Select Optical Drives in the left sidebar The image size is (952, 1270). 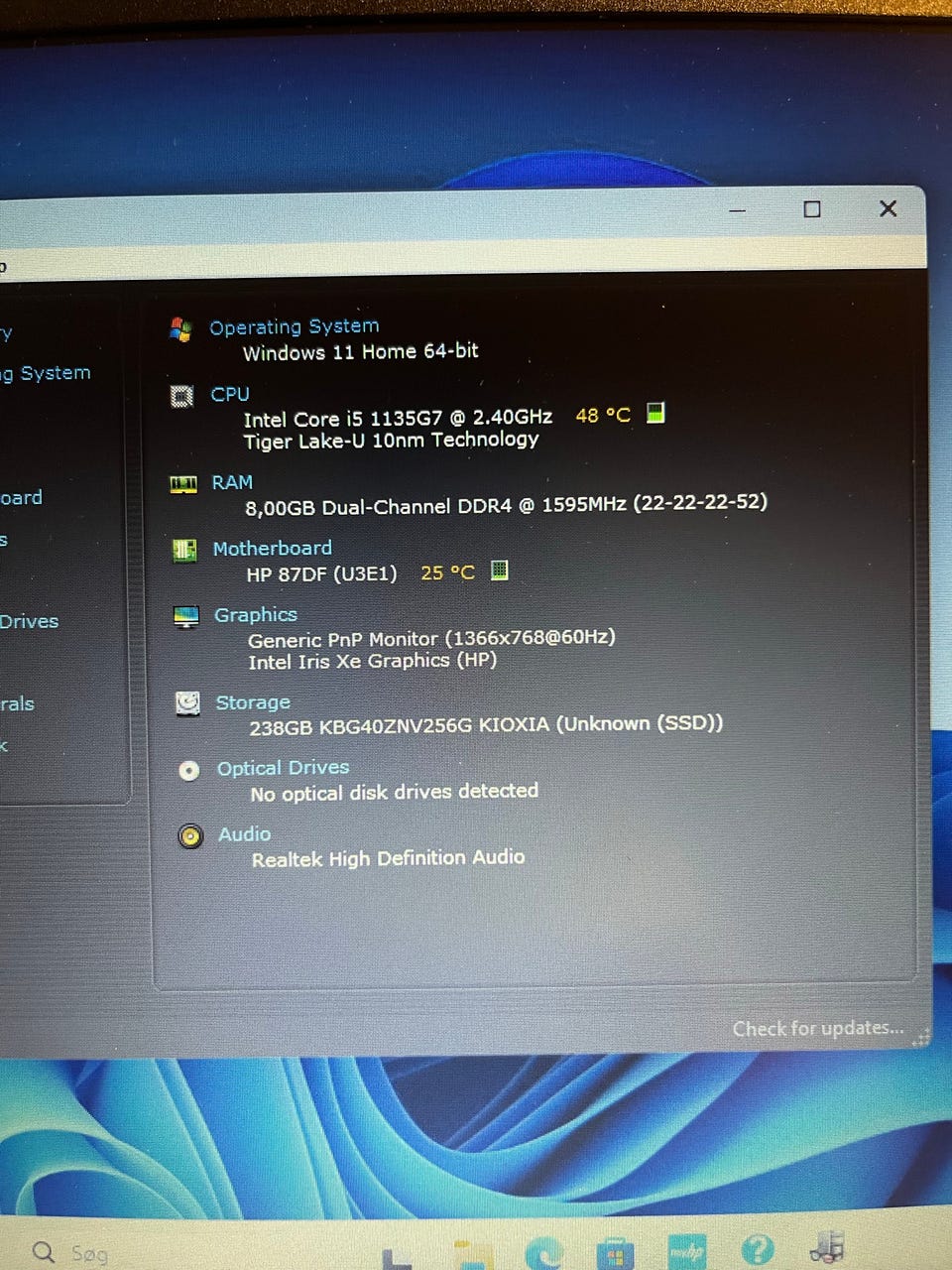pyautogui.click(x=30, y=621)
